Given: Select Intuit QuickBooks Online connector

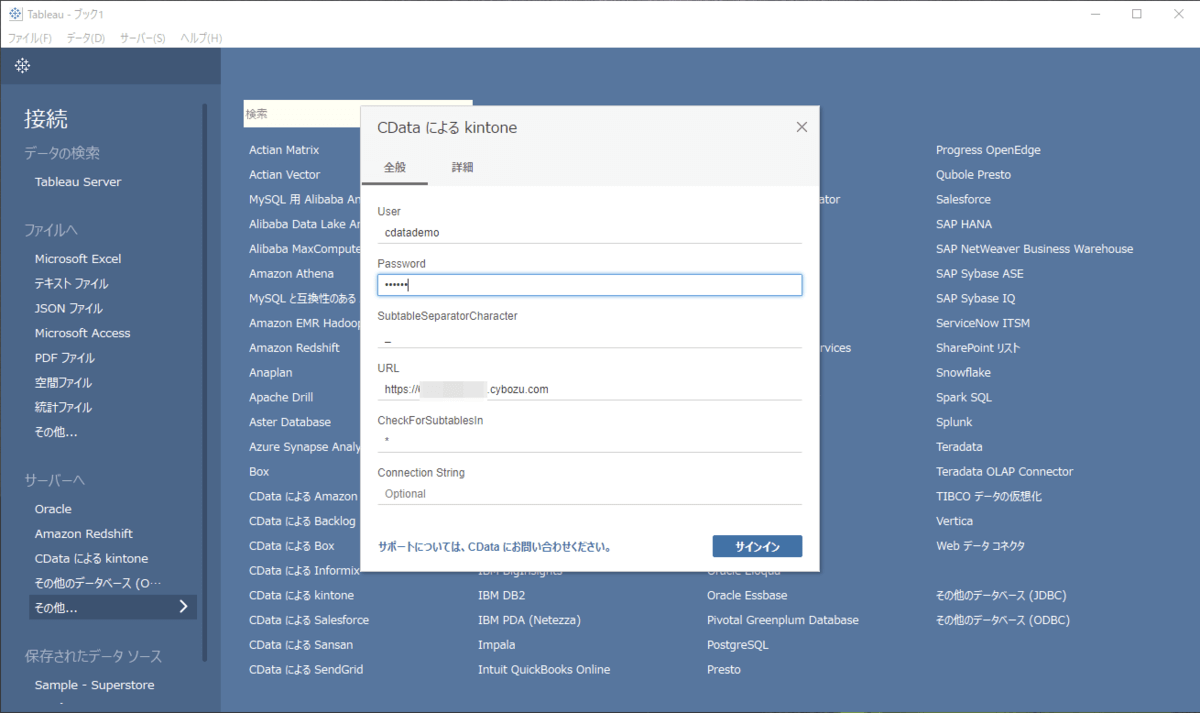Looking at the screenshot, I should (544, 670).
